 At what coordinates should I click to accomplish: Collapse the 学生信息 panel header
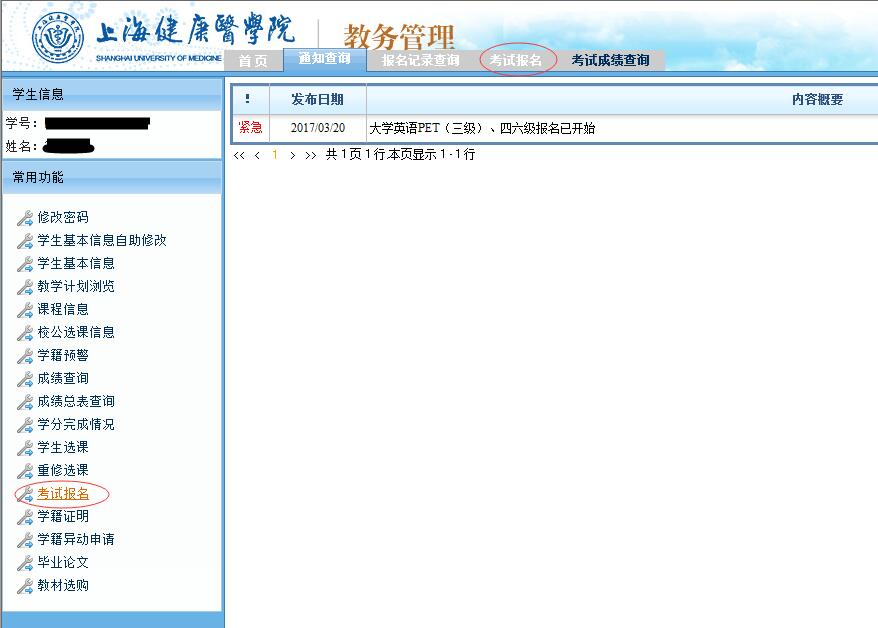click(111, 95)
